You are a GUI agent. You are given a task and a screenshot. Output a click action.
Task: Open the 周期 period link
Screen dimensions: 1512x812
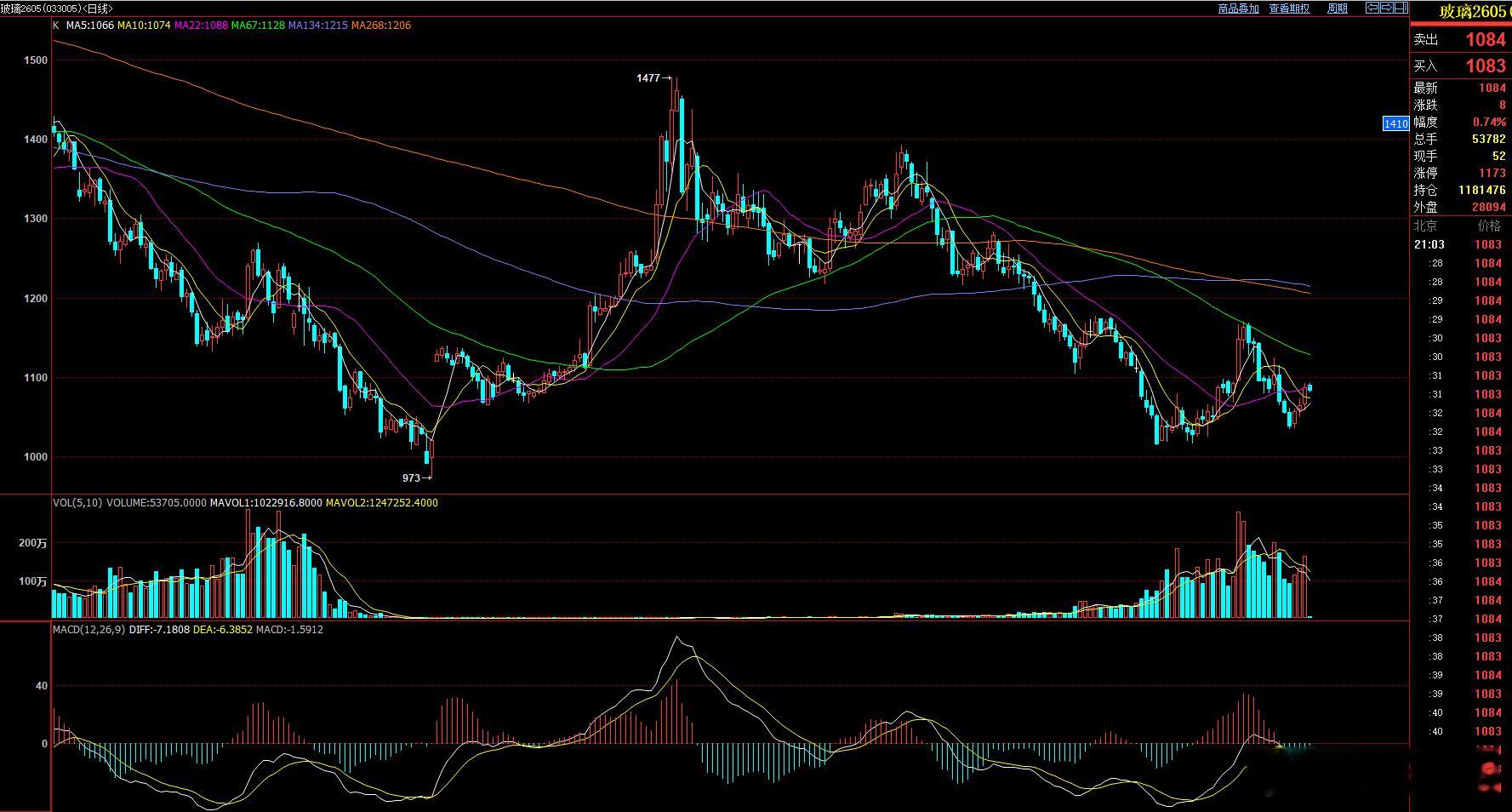coord(1338,9)
